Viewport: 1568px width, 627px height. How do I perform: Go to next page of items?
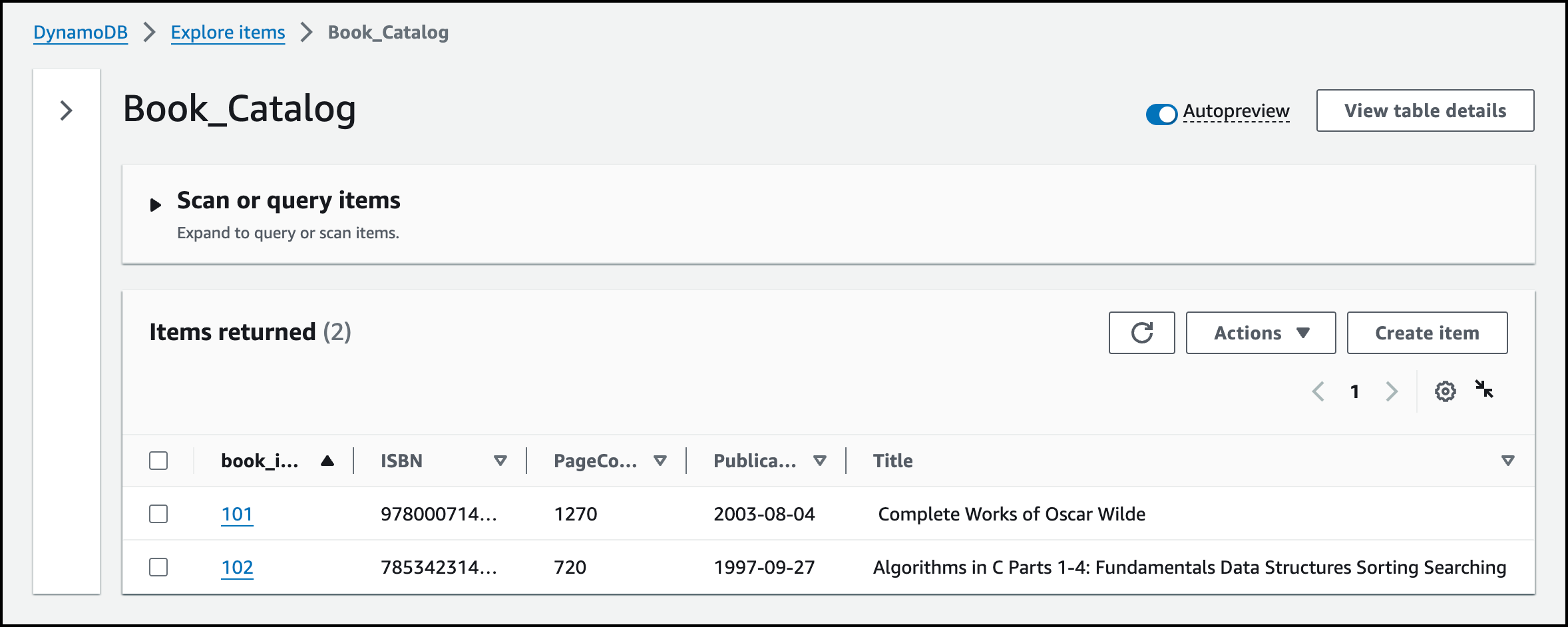pyautogui.click(x=1392, y=391)
